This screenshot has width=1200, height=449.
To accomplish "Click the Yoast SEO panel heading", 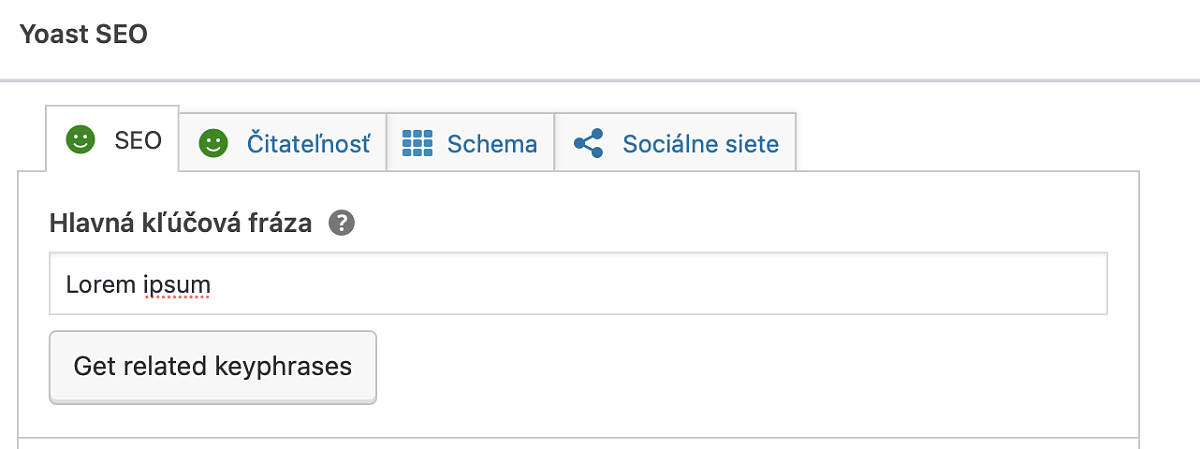I will [83, 35].
